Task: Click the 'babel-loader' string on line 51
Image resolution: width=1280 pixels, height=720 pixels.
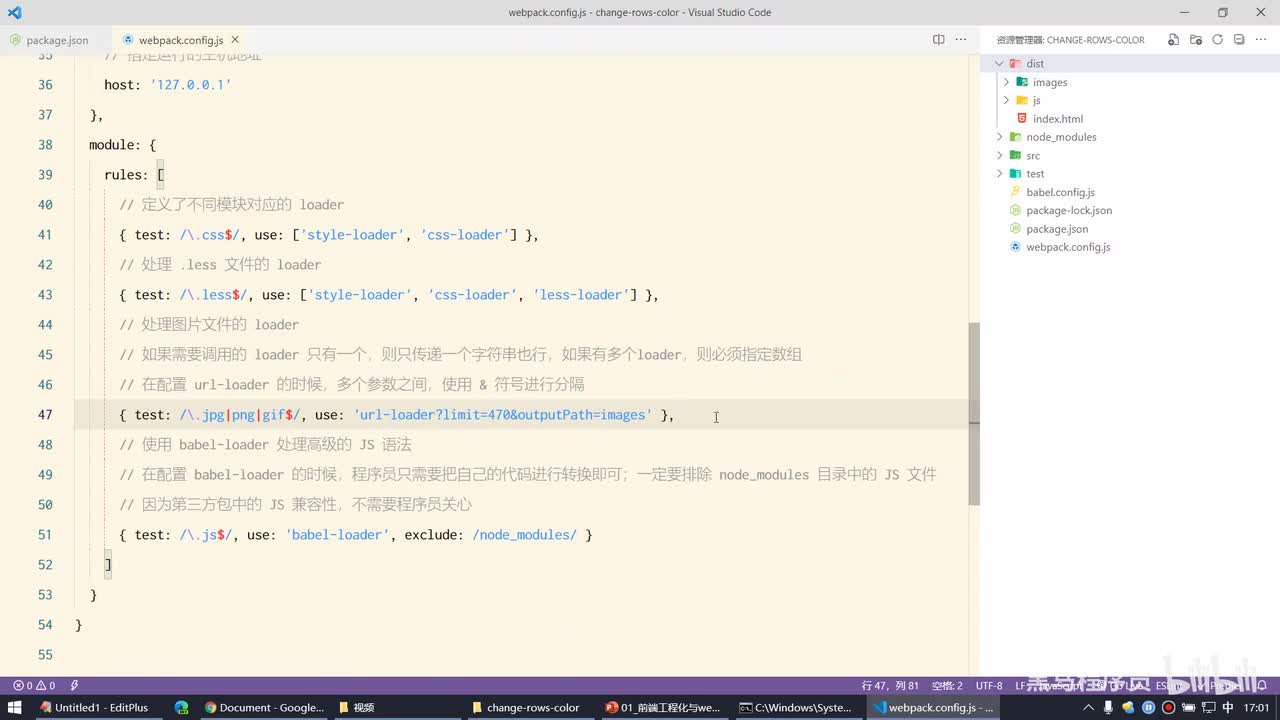Action: click(337, 535)
